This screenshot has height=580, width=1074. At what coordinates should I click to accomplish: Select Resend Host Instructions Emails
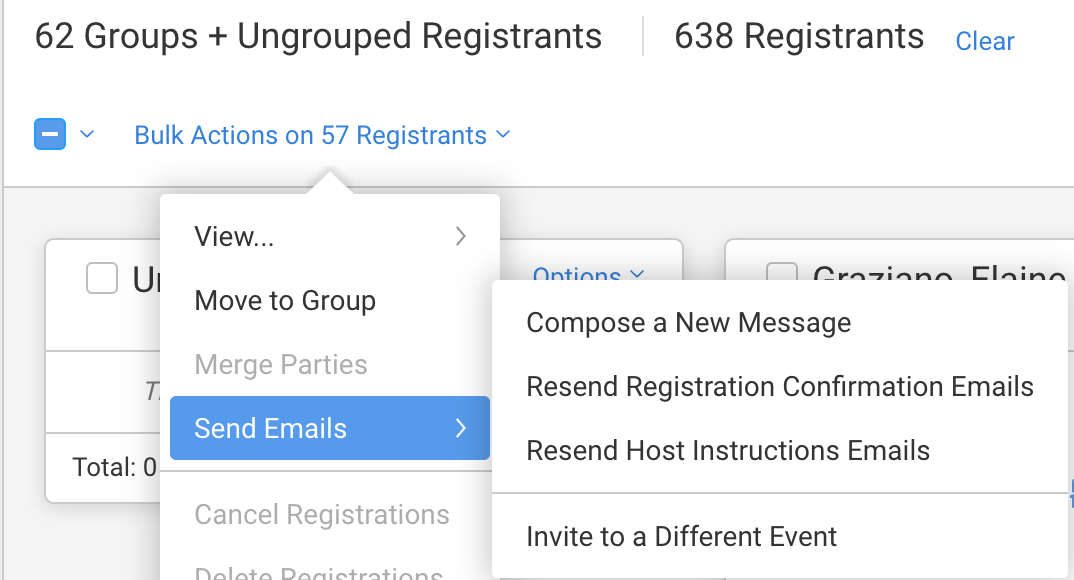(728, 450)
